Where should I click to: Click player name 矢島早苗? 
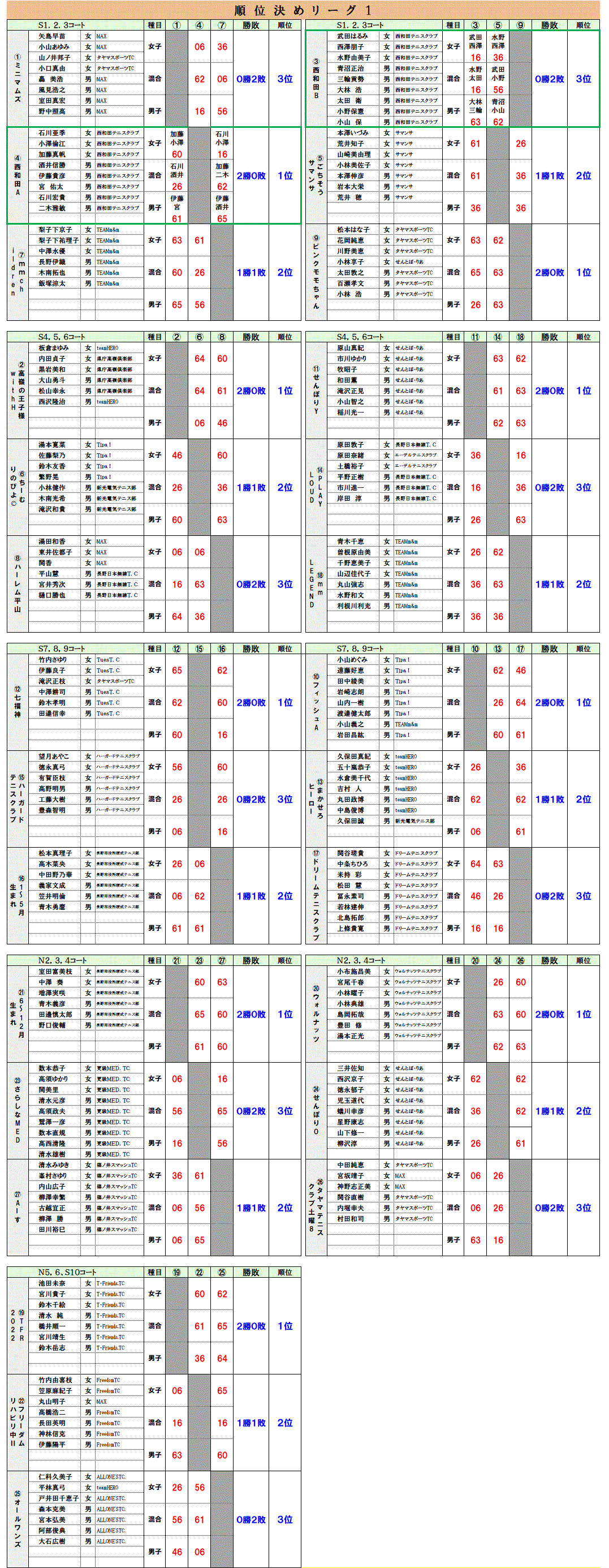53,36
